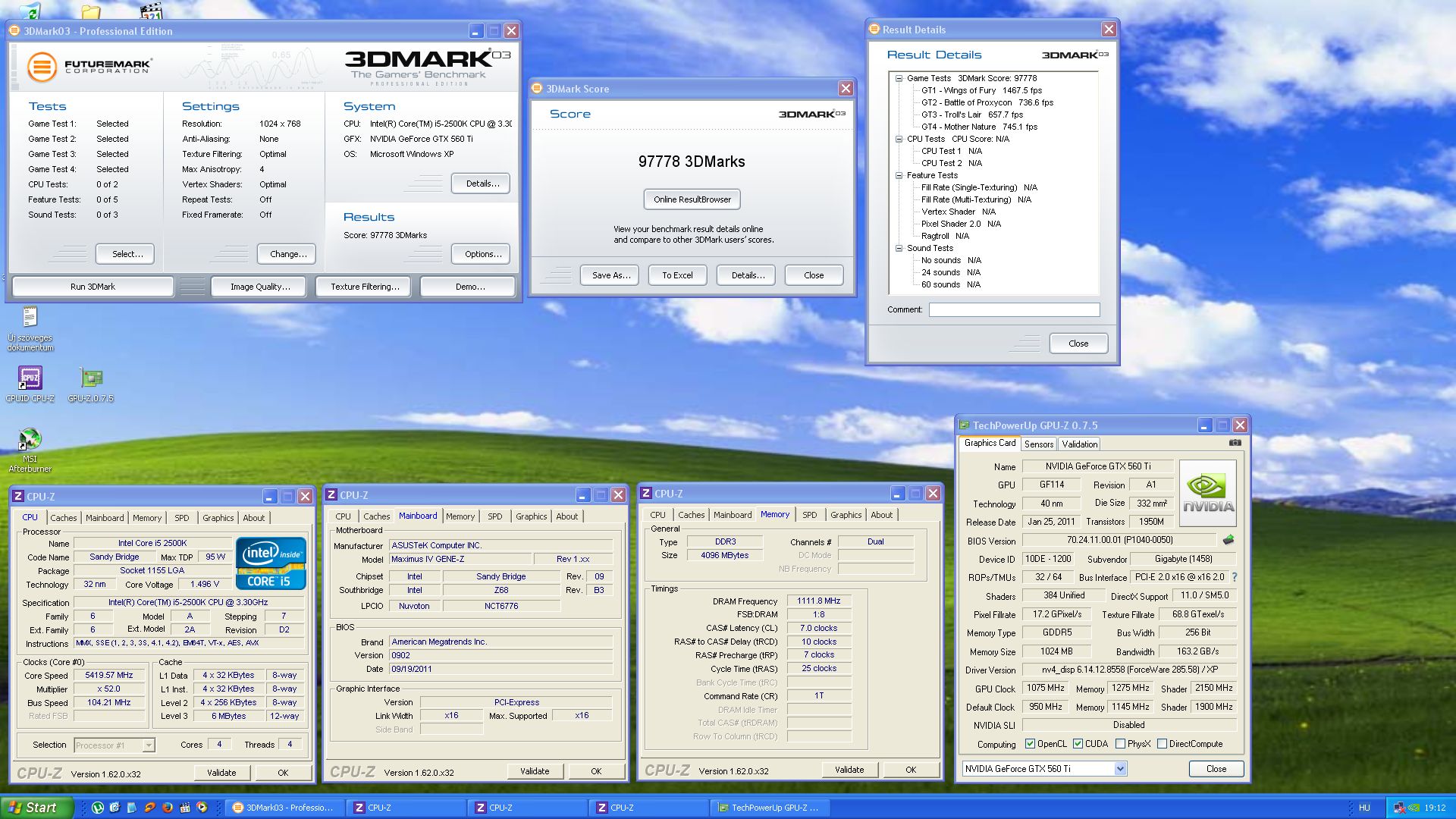Open the GPU-Z 0.7.5 desktop icon
The width and height of the screenshot is (1456, 819).
(x=91, y=384)
